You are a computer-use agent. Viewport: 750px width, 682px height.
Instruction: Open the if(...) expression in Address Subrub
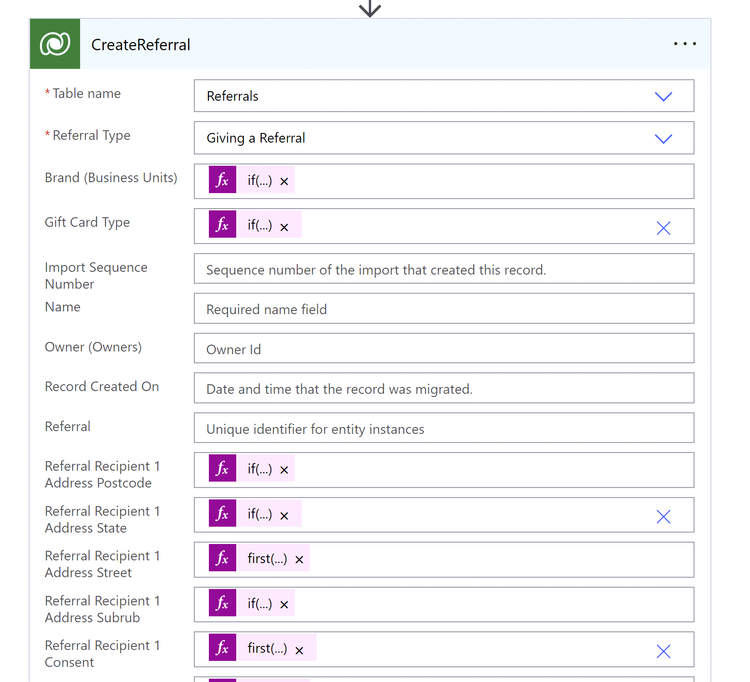click(x=259, y=603)
